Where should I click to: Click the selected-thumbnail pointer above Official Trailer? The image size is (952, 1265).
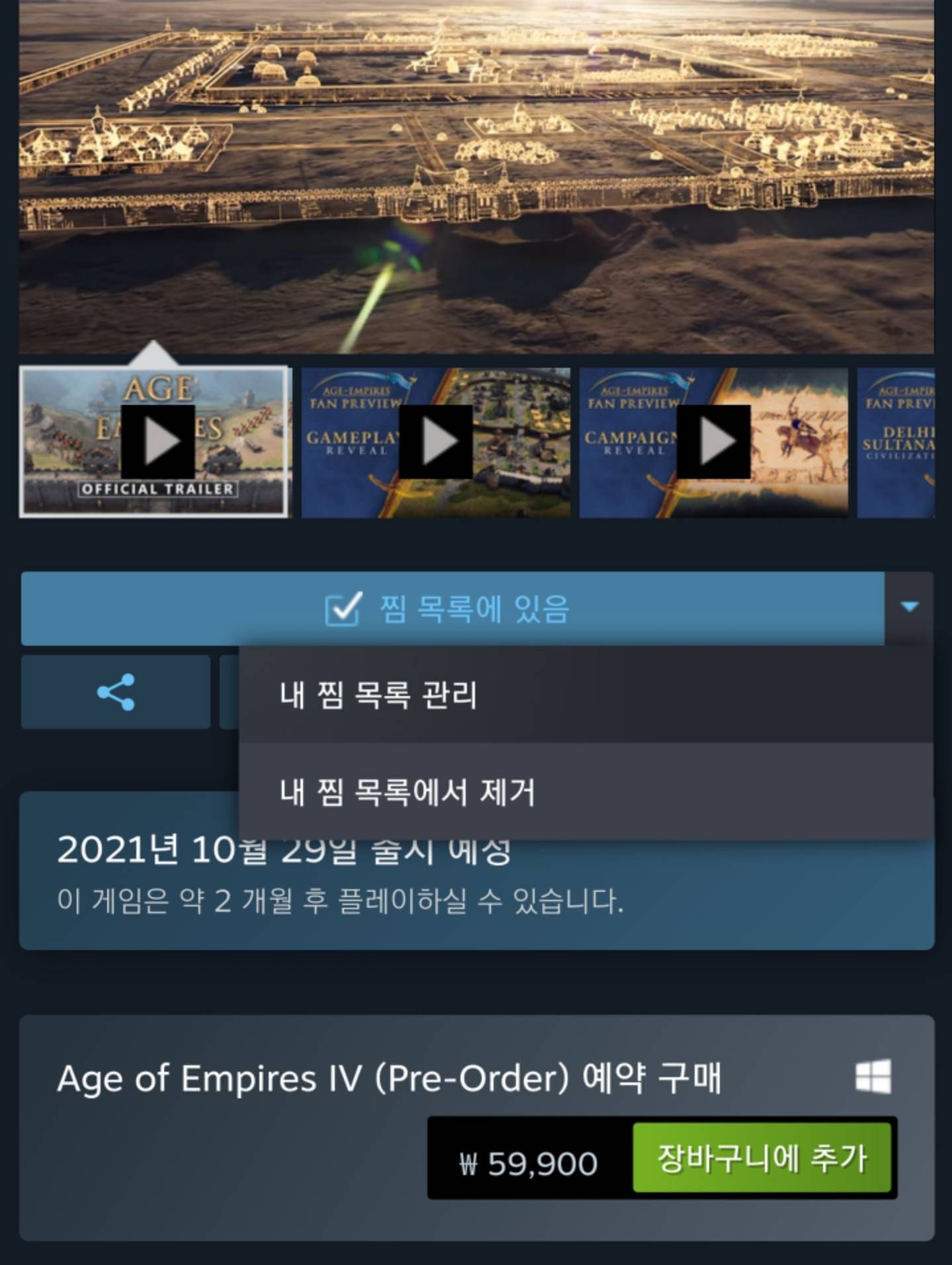[x=153, y=353]
